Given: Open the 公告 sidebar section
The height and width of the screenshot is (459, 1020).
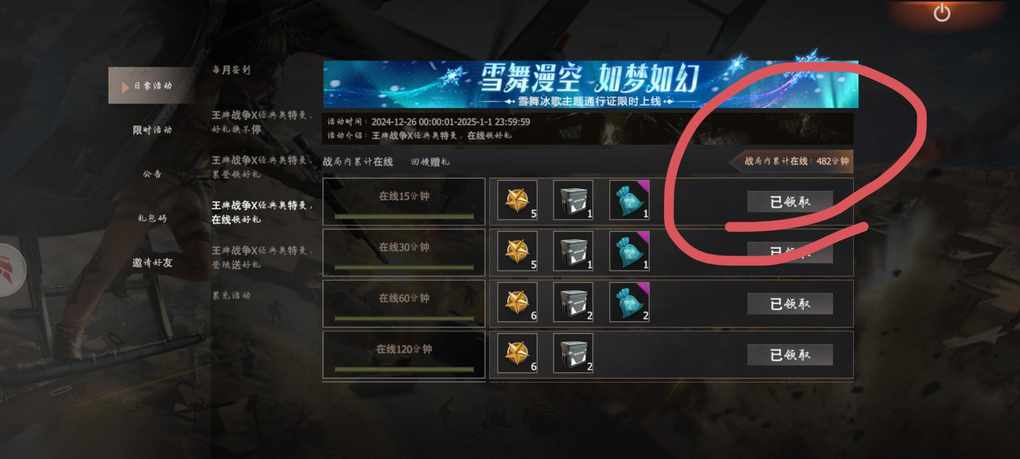Looking at the screenshot, I should [x=152, y=174].
